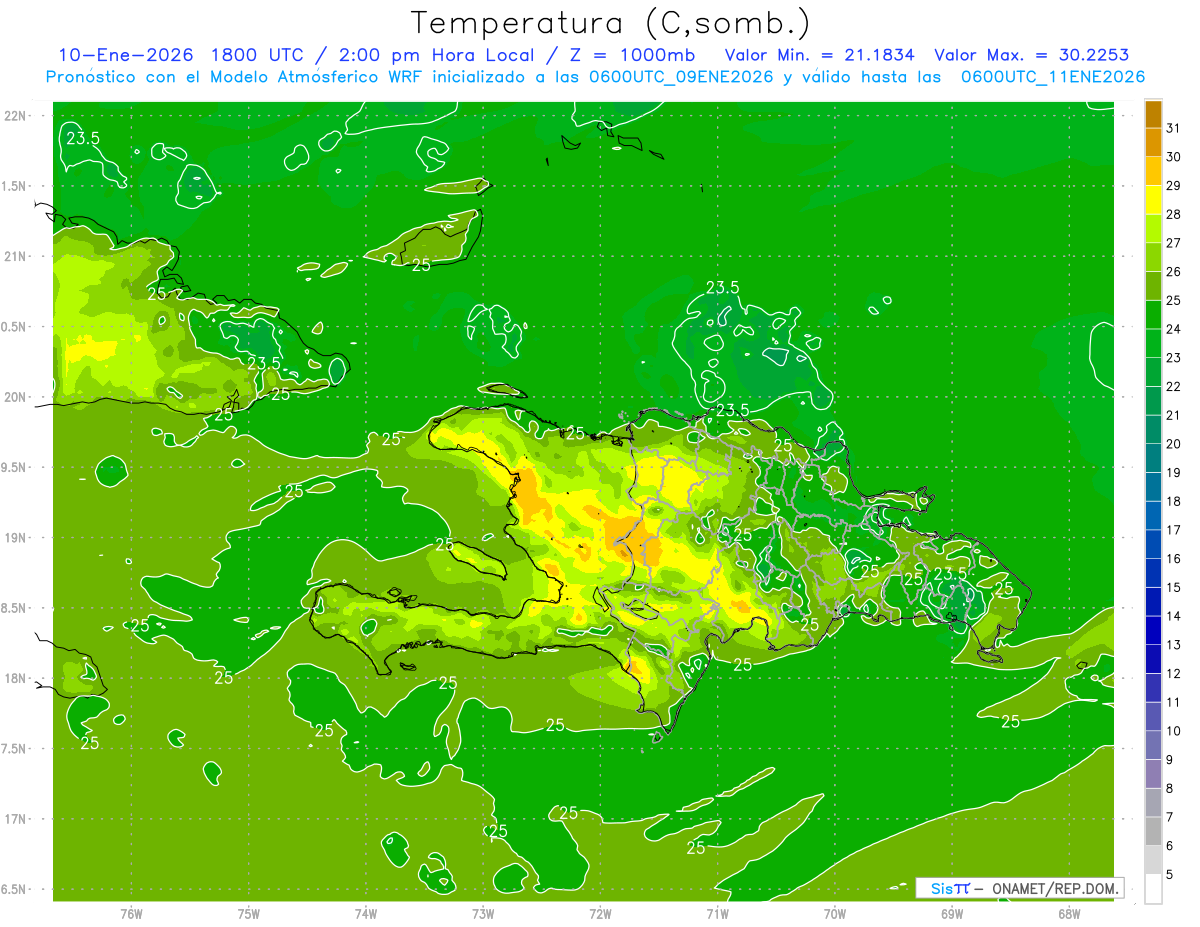Viewport: 1200px width, 927px height.
Task: Click legend value 28
Action: 1174,214
